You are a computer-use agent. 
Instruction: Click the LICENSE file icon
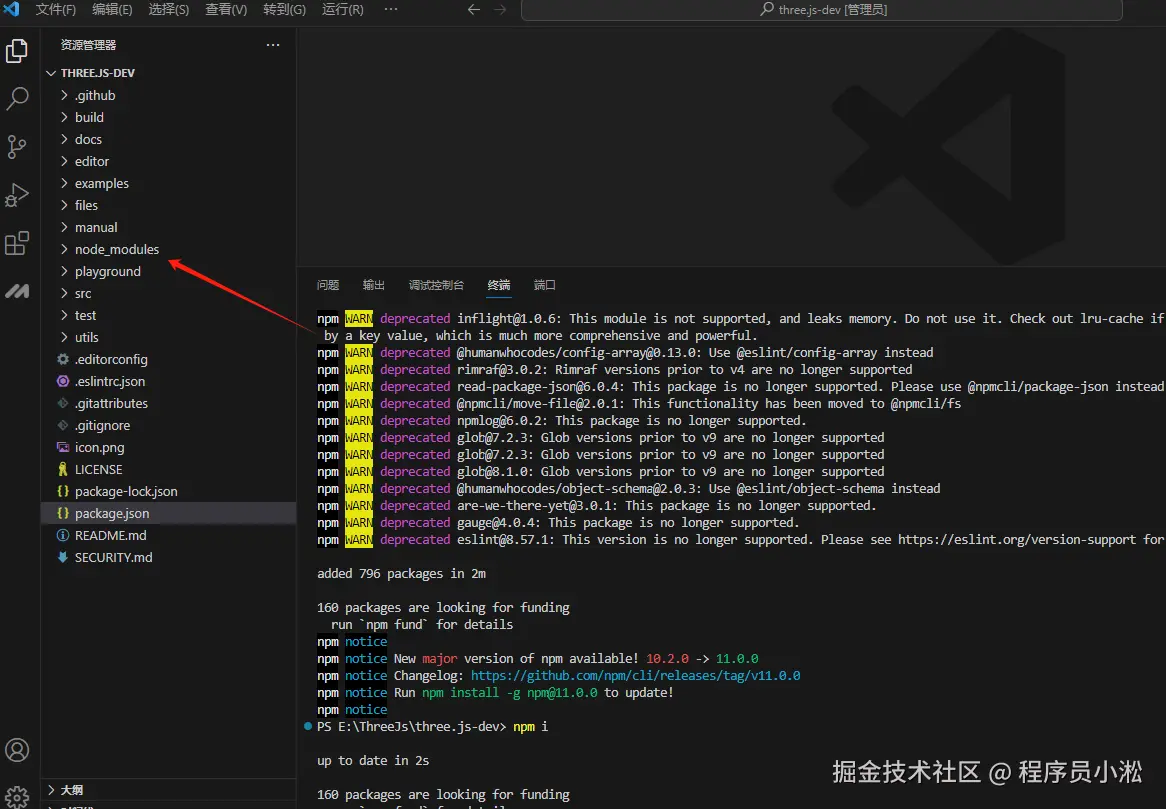[x=63, y=469]
